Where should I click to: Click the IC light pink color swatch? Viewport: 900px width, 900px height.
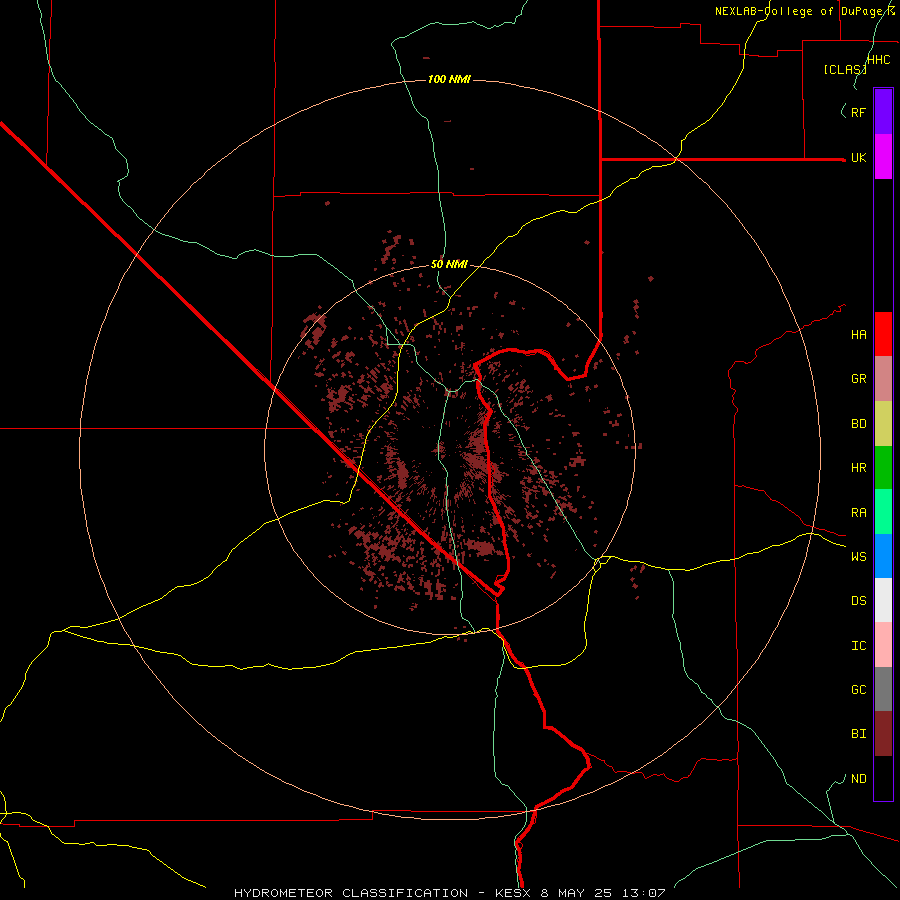pyautogui.click(x=883, y=645)
